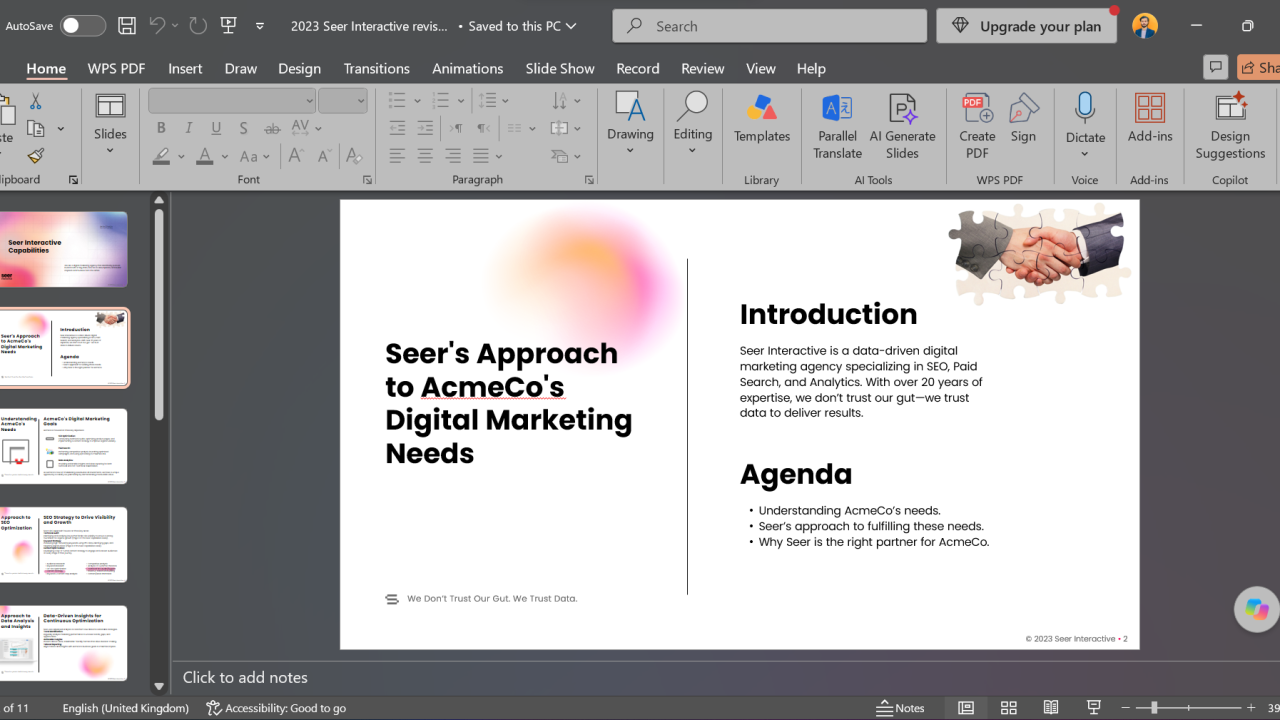Open the Add-ins button
1280x720 pixels.
click(x=1150, y=118)
